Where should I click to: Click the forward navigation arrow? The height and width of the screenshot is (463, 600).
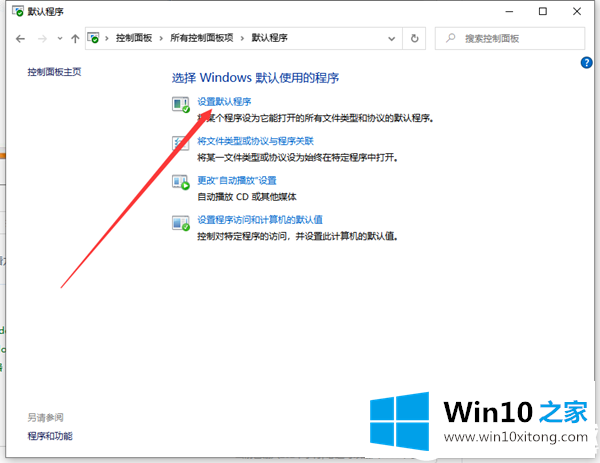pos(42,38)
